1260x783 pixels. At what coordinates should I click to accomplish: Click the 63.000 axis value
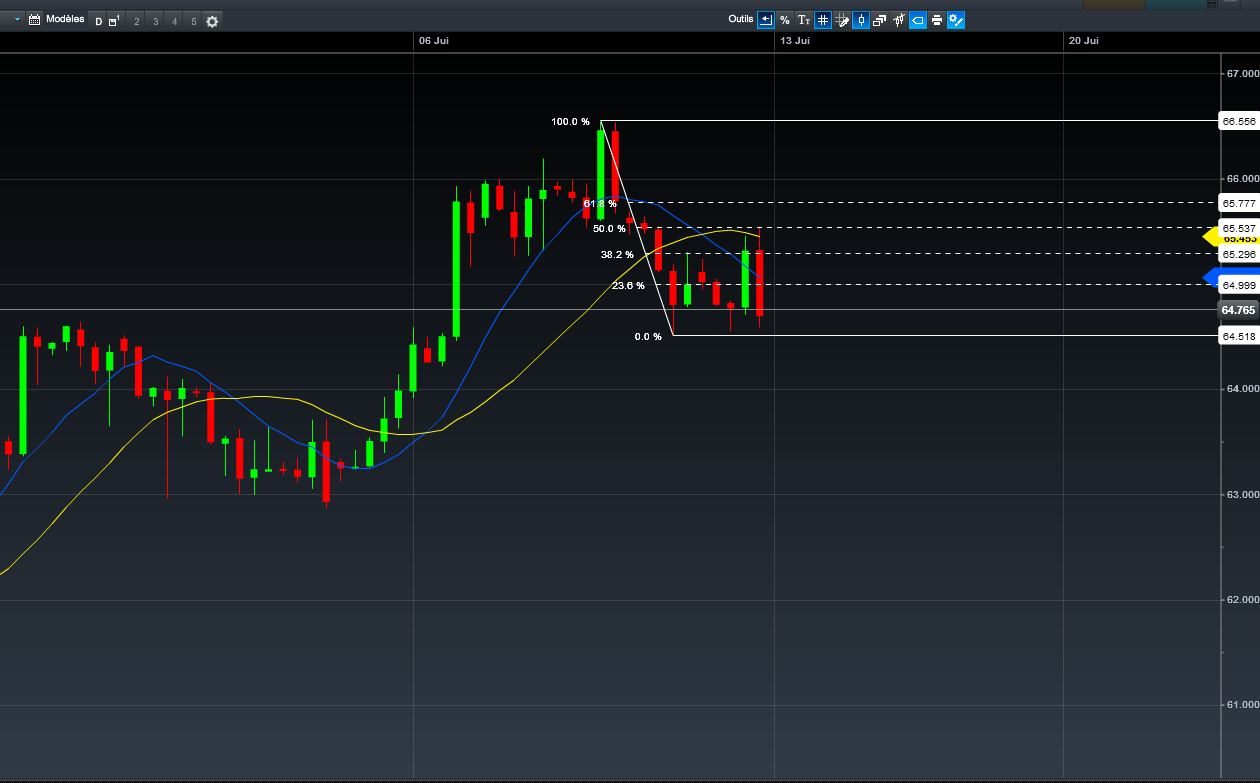pyautogui.click(x=1243, y=494)
